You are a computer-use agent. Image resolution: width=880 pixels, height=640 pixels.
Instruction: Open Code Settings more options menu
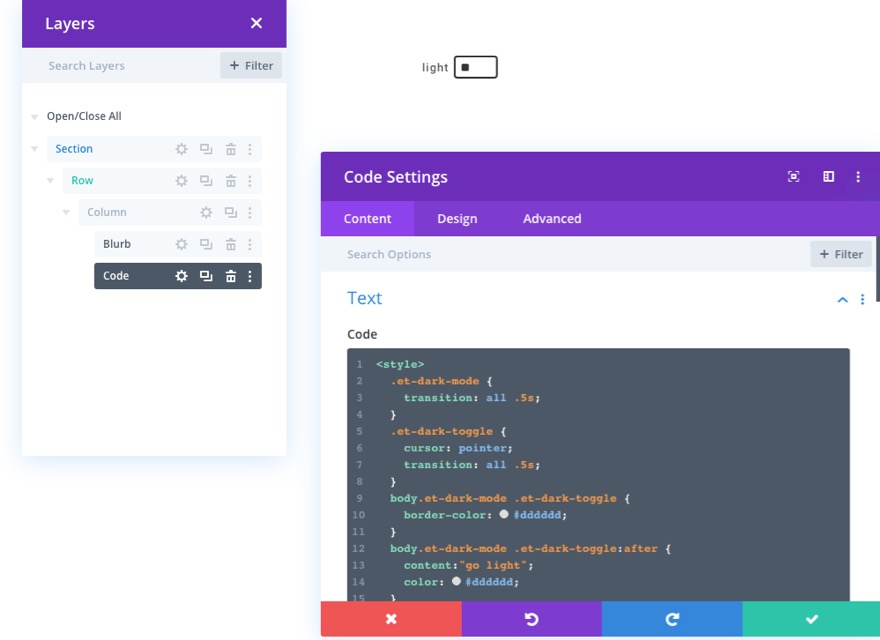click(x=858, y=176)
